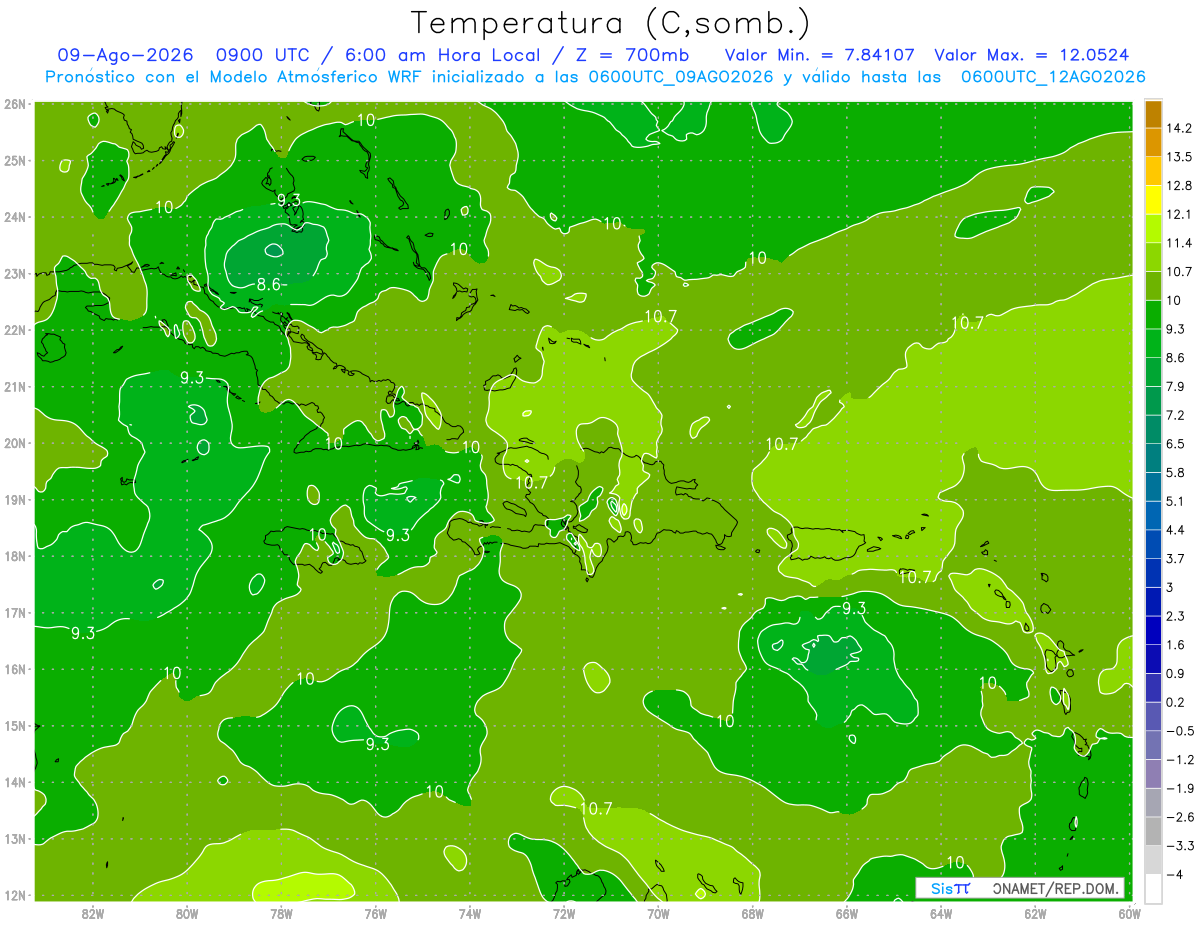Viewport: 1200px width, 927px height.
Task: Click the 'Valor Max. = 12.0524' value
Action: tap(1032, 55)
